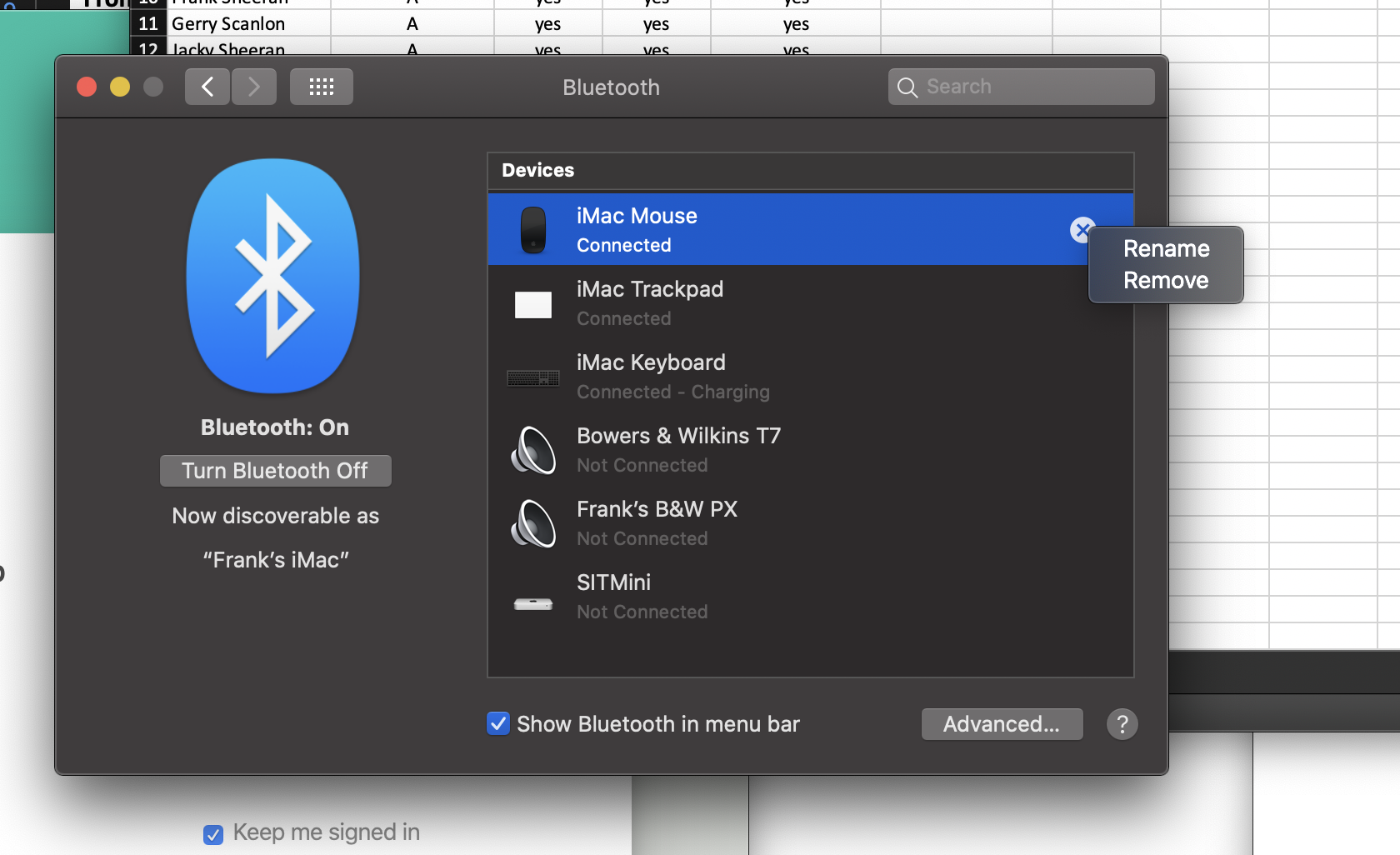Click the forward arrow in Bluetooth toolbar
The width and height of the screenshot is (1400, 855).
[254, 87]
